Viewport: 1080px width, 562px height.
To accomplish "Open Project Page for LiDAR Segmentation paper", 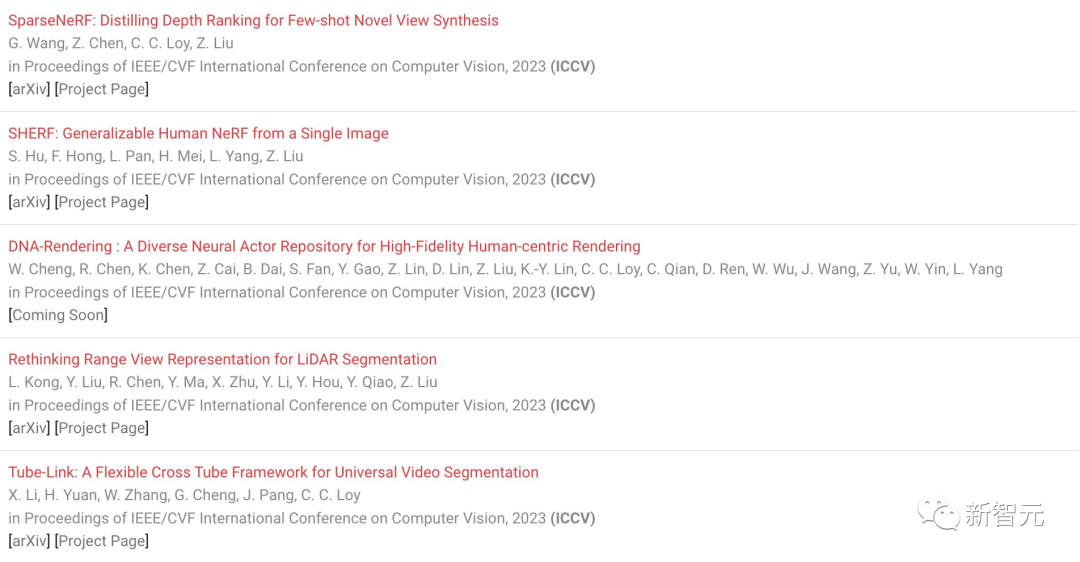I will pos(102,428).
